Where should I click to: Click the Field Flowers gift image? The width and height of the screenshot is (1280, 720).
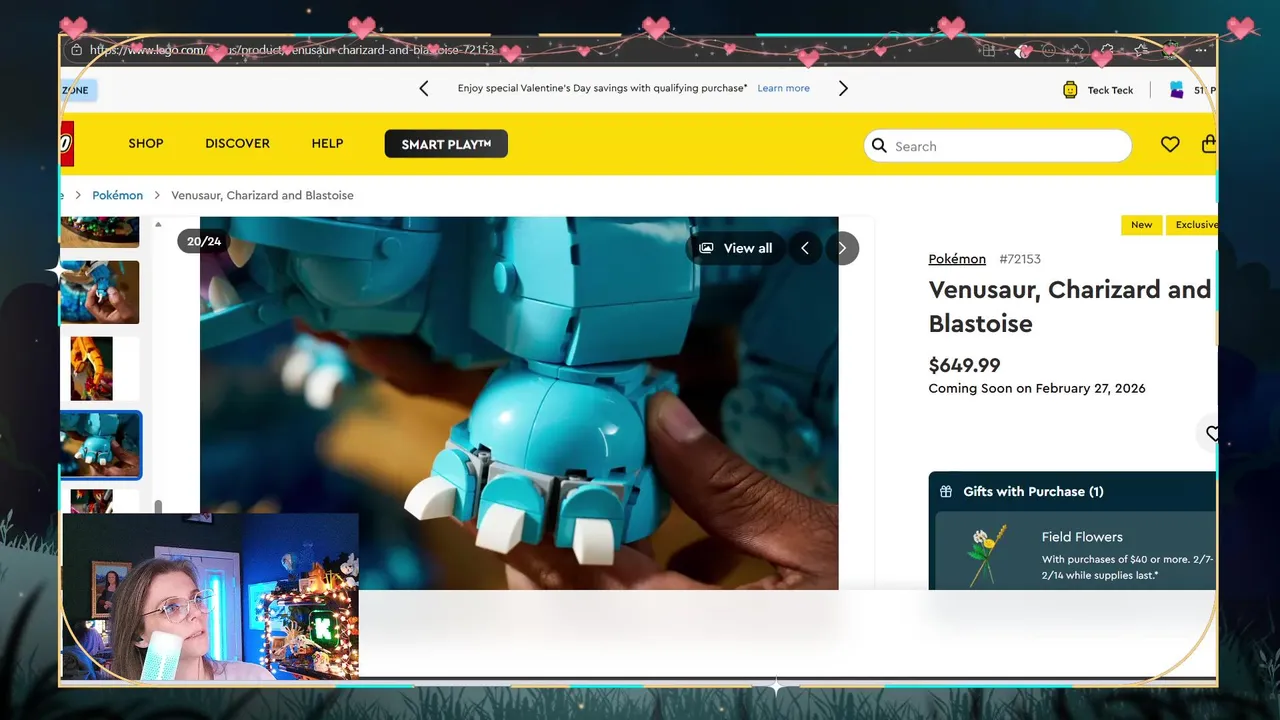tap(986, 556)
